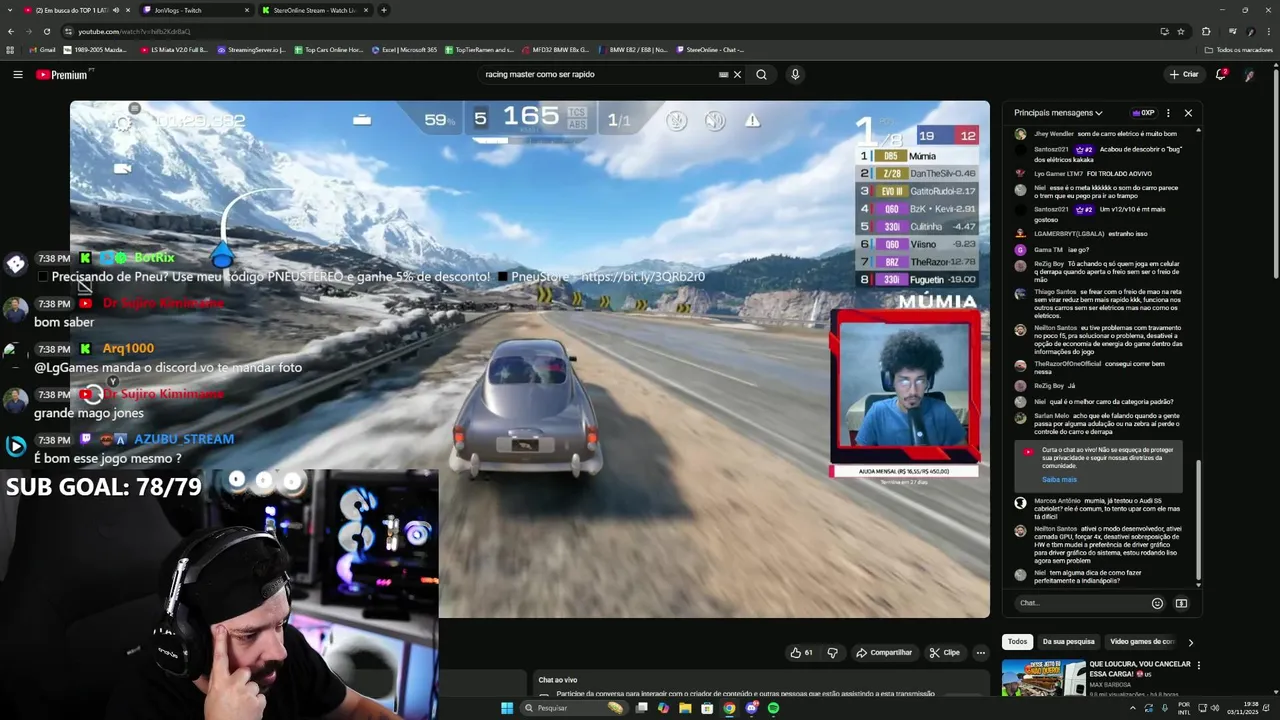
Task: Open the Gmail bookmark
Action: [x=43, y=50]
